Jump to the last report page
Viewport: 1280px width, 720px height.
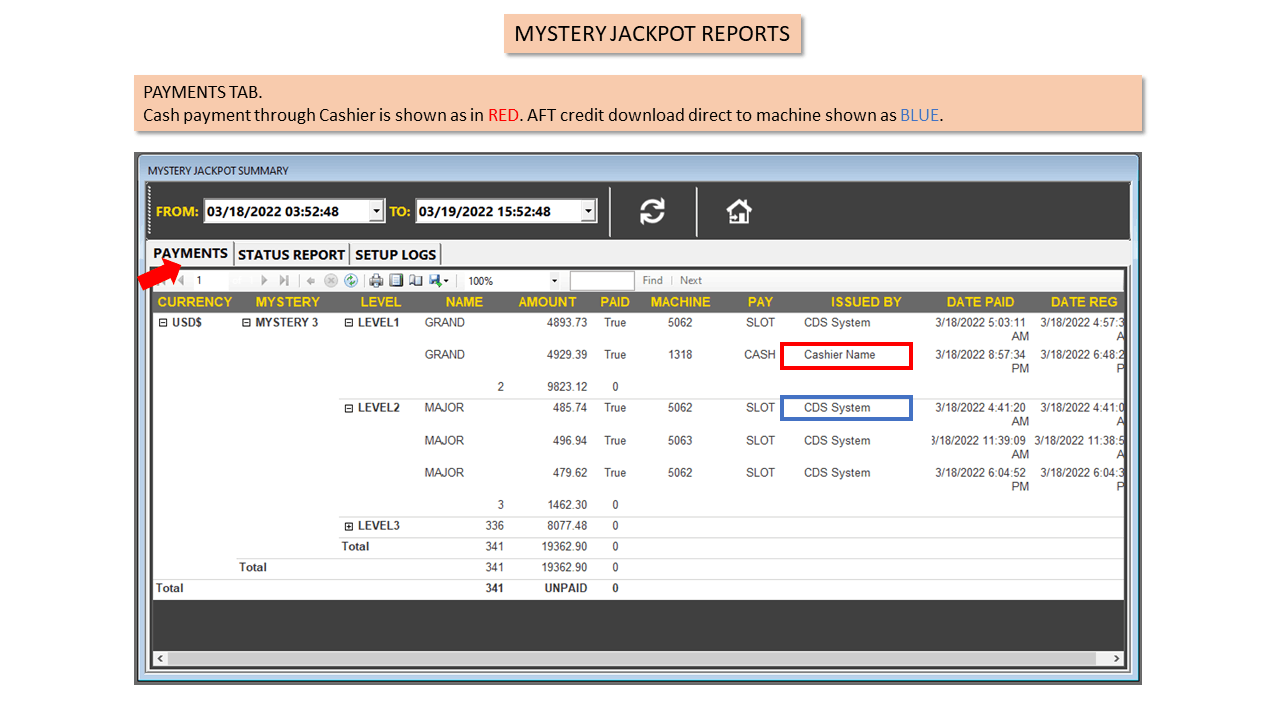click(x=284, y=281)
